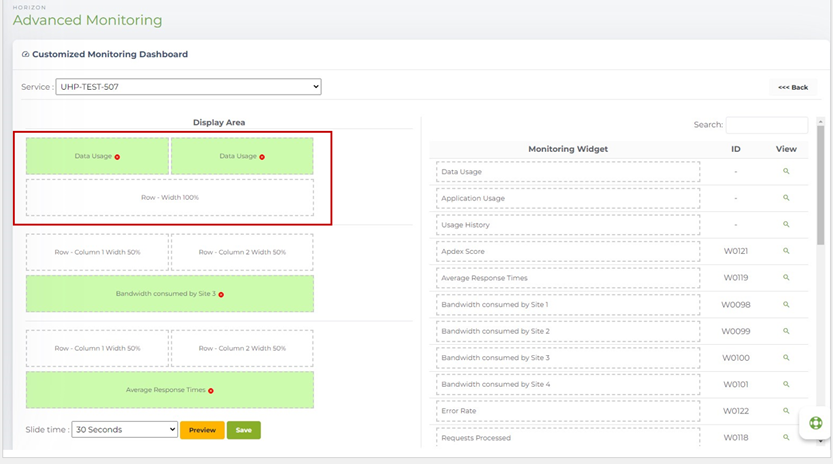Open view icon for Error Rate widget

pos(786,411)
